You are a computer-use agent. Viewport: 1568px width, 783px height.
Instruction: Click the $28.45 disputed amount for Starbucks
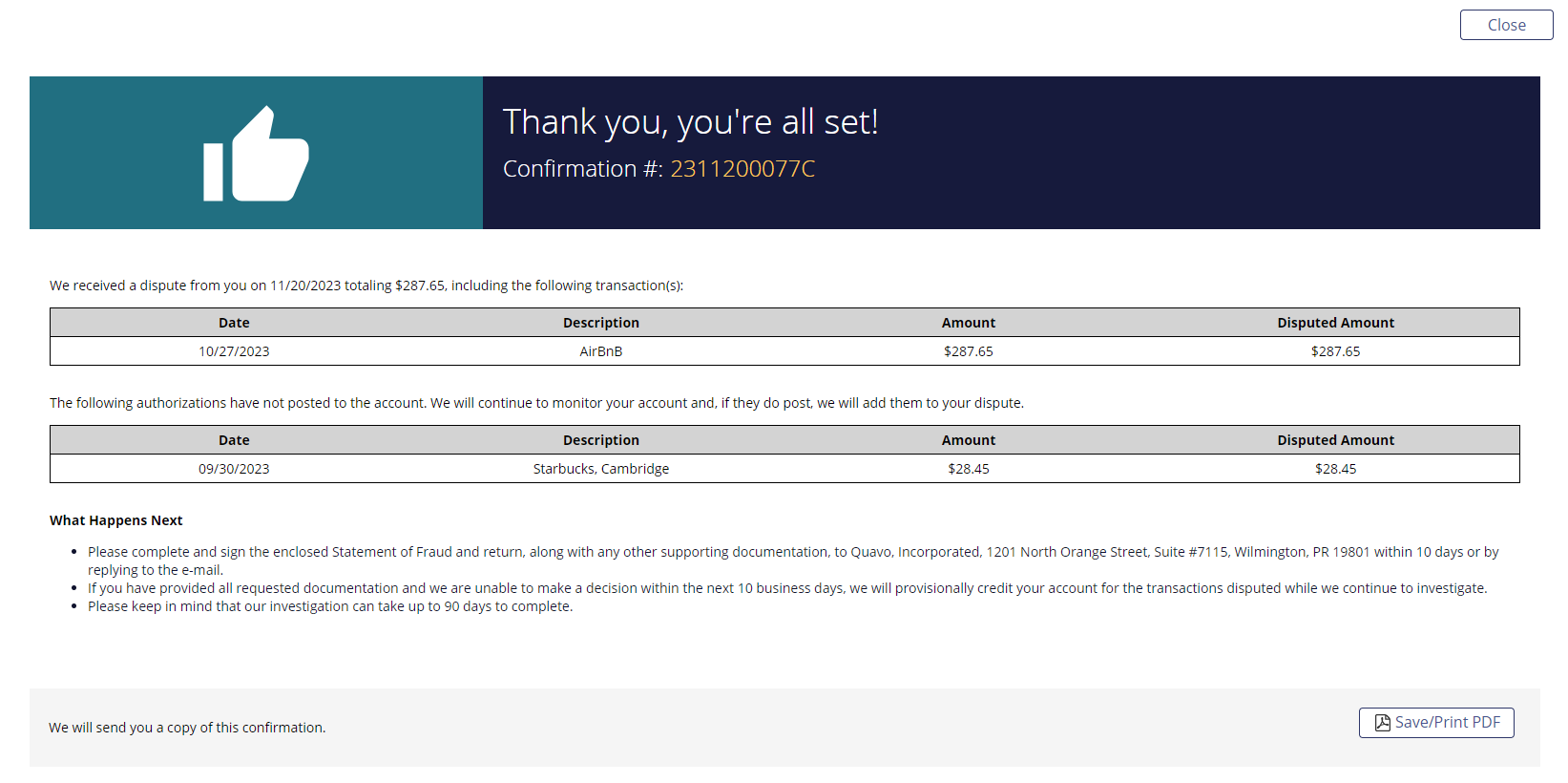coord(1335,469)
